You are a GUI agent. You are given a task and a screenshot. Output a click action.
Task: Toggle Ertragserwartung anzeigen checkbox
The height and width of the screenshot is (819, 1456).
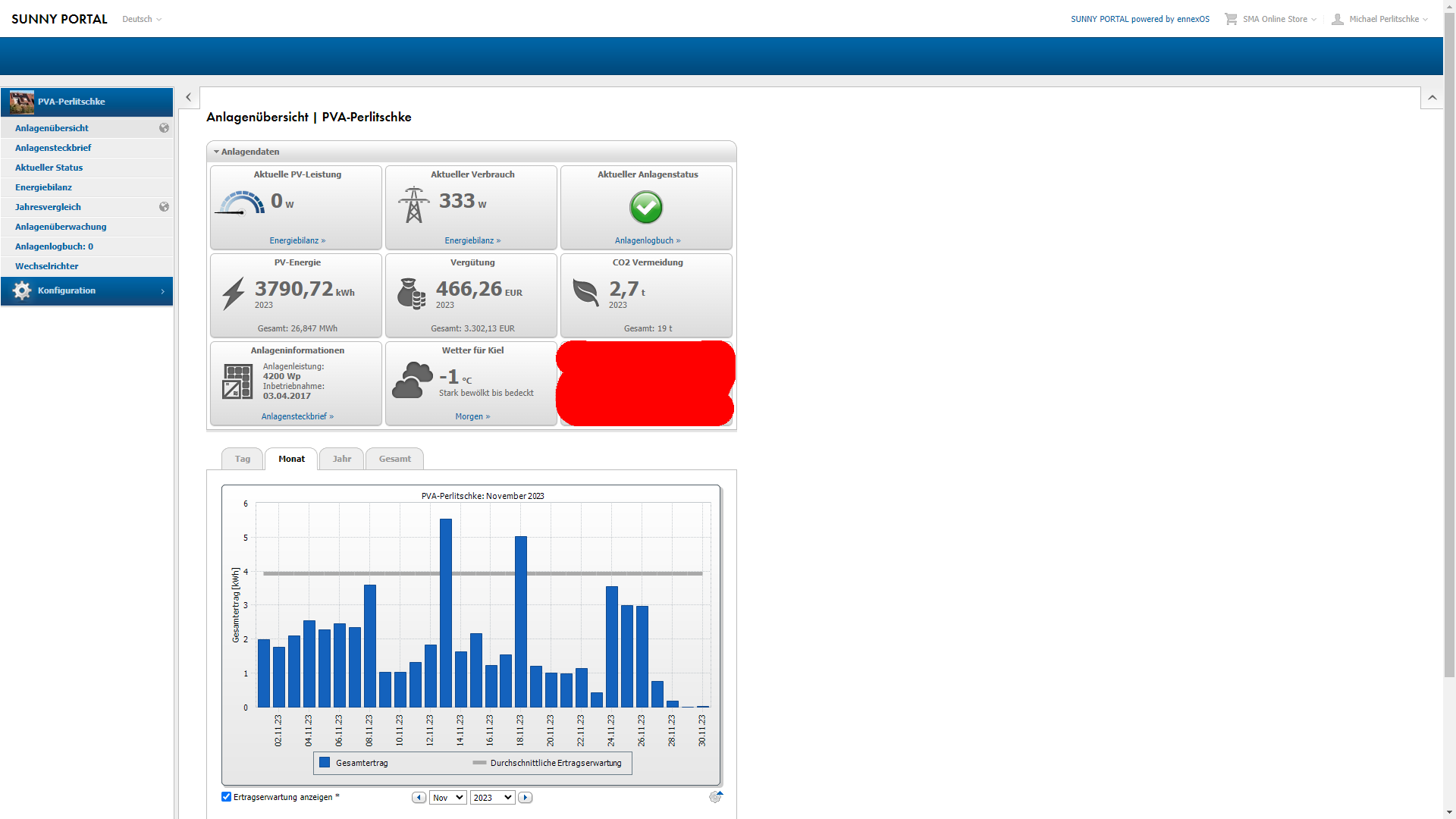click(226, 797)
